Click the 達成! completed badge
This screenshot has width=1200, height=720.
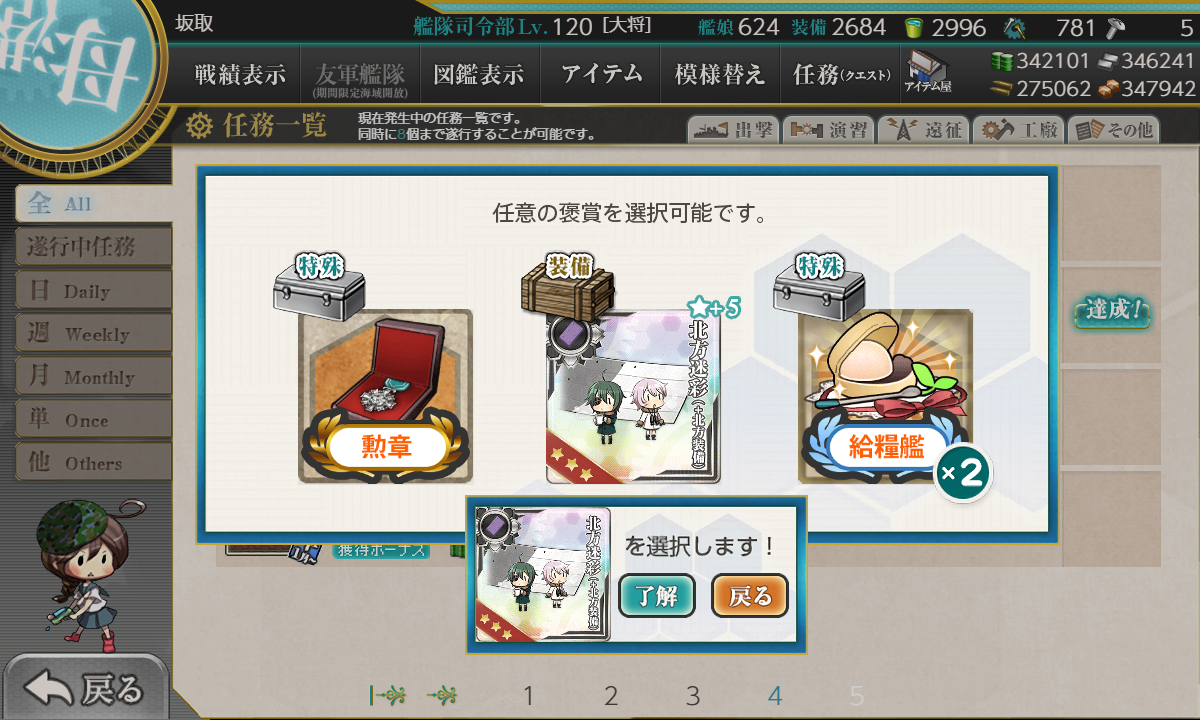[1112, 311]
